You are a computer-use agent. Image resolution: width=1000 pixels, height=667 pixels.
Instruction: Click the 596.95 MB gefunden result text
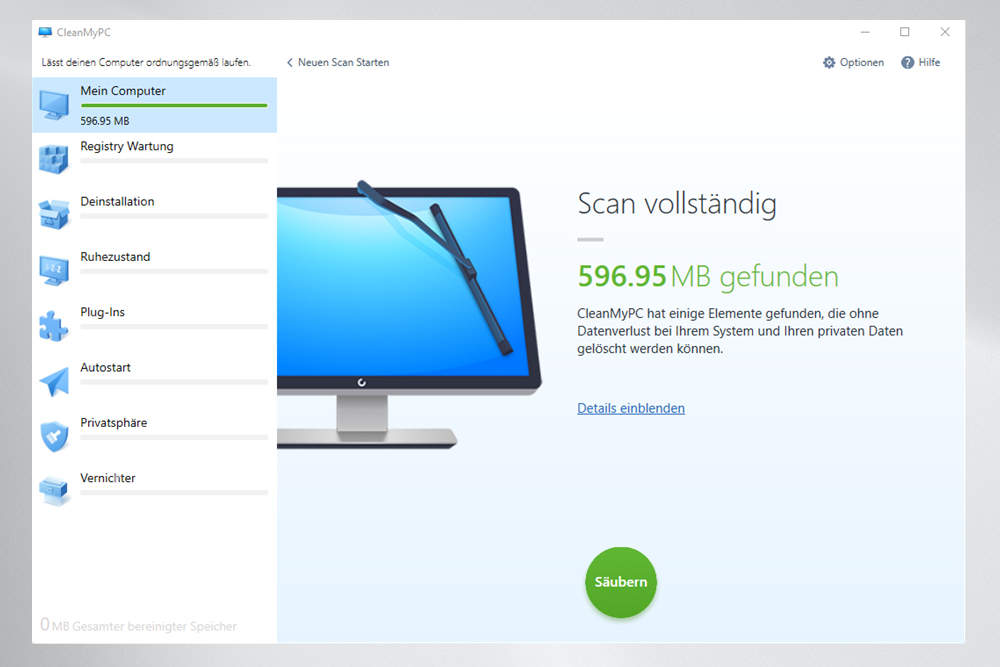coord(708,277)
